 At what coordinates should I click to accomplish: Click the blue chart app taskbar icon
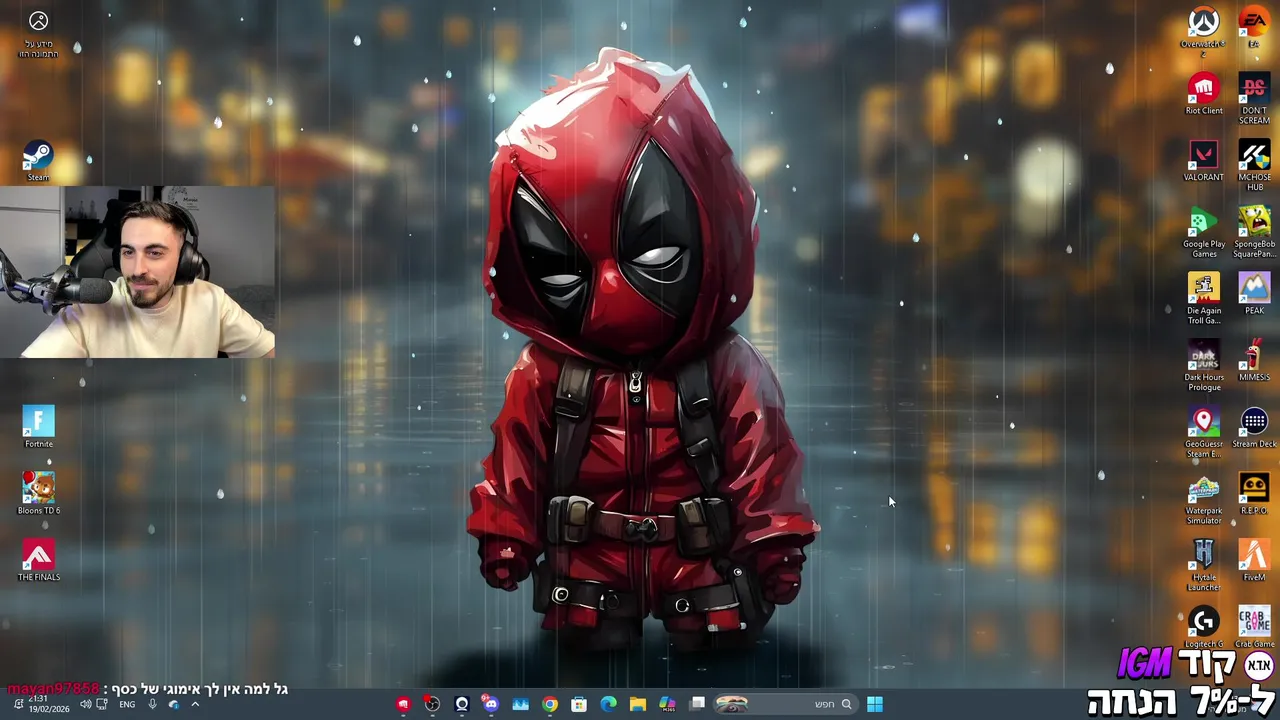520,704
